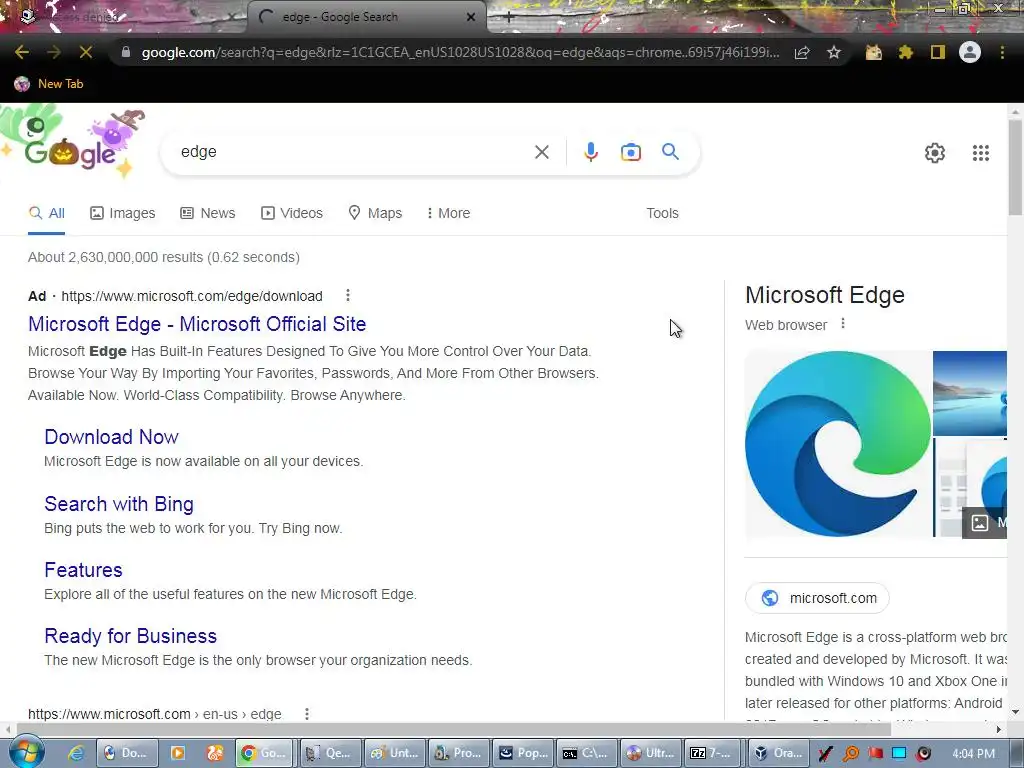This screenshot has height=768, width=1024.
Task: Click the page vertical scrollbar
Action: coord(1015,167)
